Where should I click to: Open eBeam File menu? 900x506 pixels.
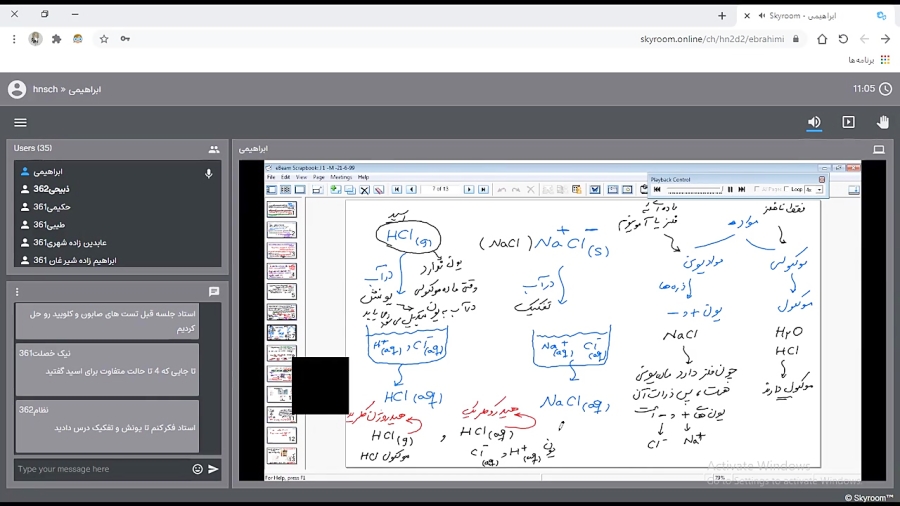271,177
